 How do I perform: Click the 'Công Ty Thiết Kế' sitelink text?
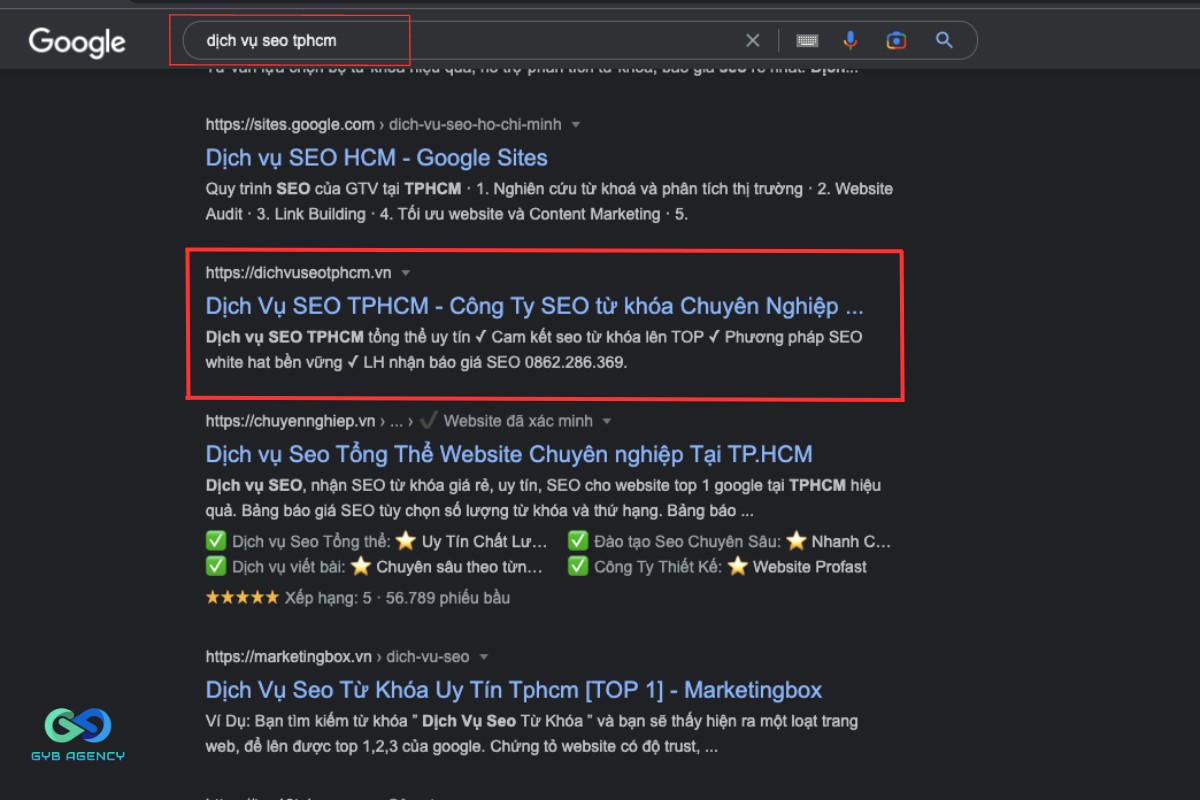(x=658, y=567)
